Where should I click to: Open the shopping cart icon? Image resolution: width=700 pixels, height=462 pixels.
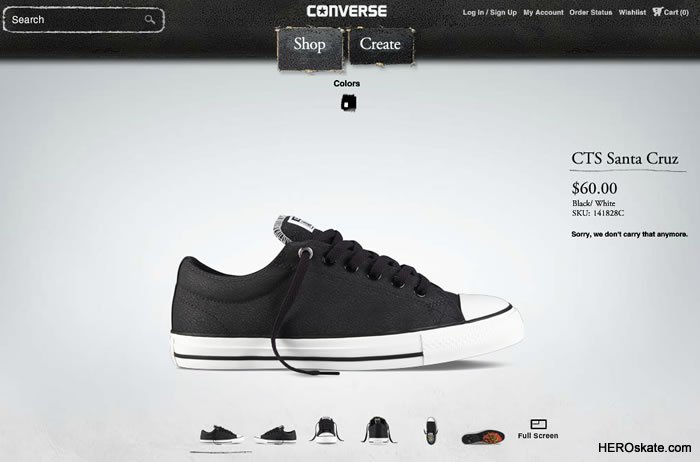[x=657, y=12]
